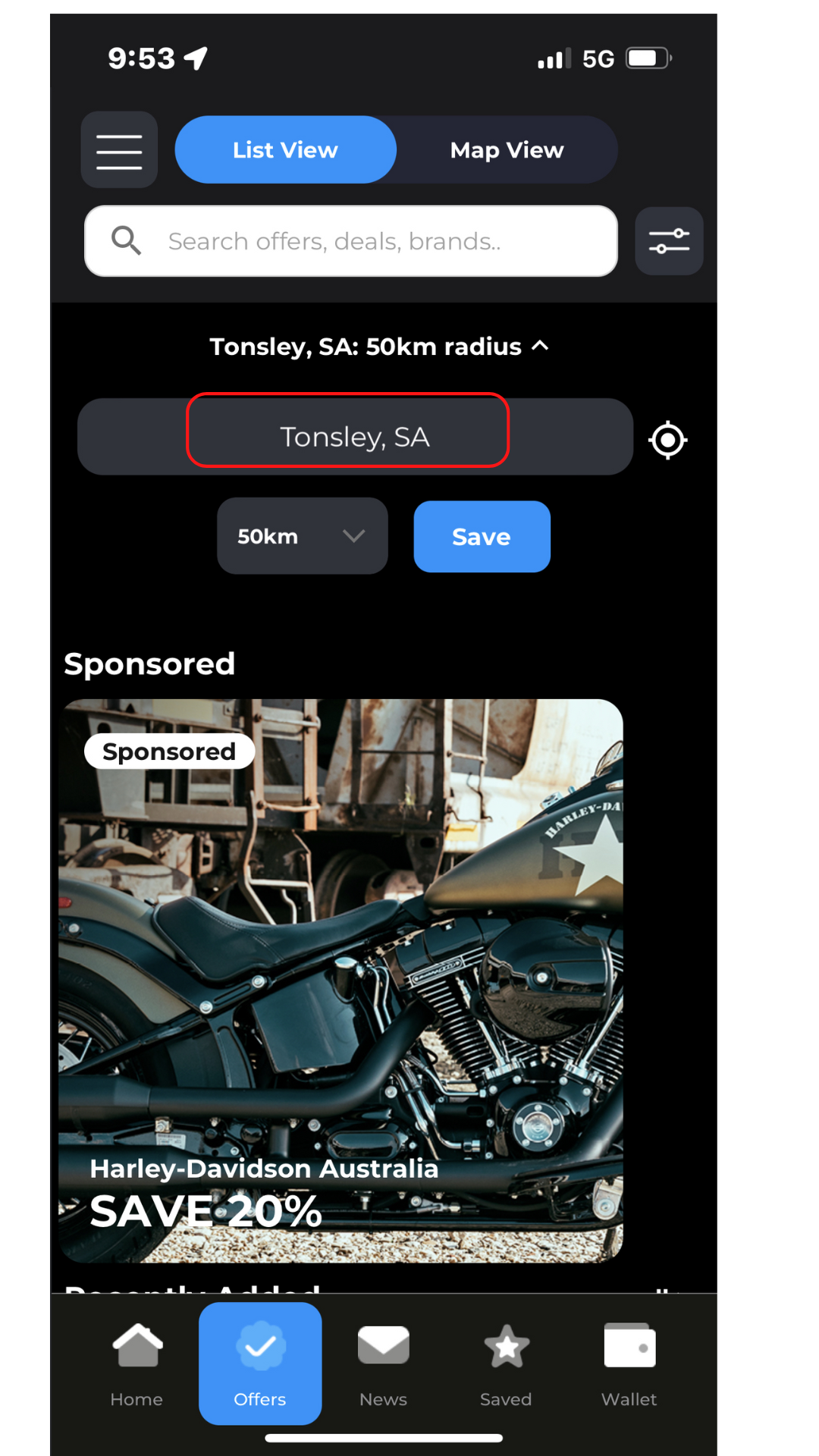
Task: Switch to Map View
Action: (507, 149)
